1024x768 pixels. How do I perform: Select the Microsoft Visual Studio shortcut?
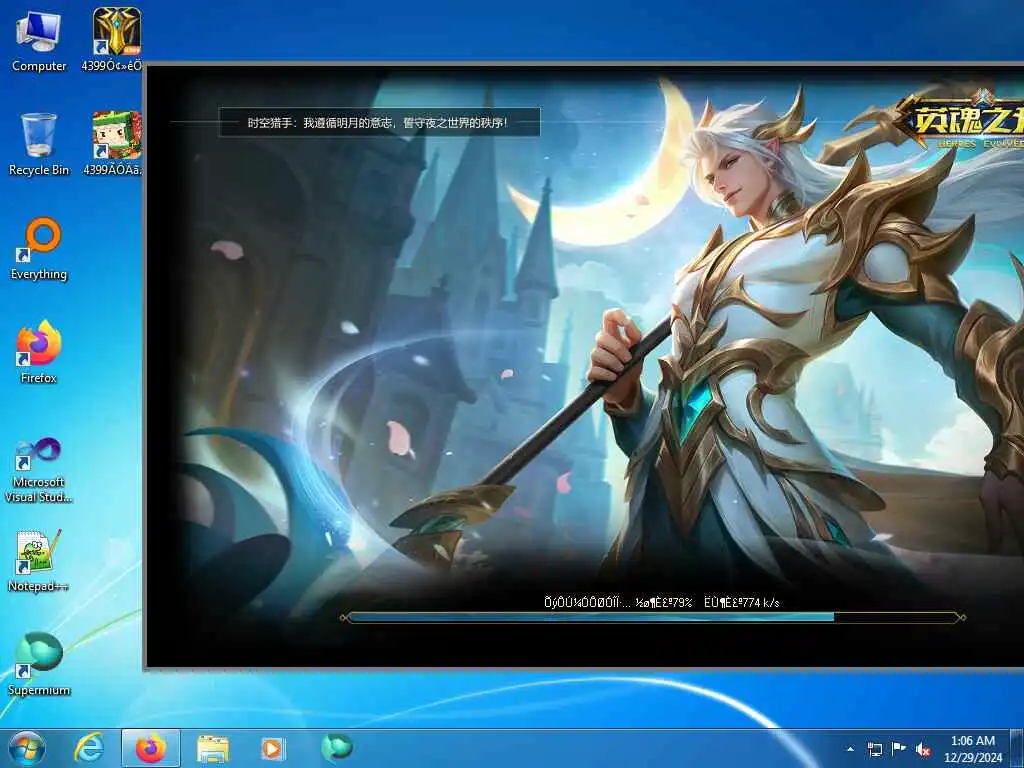39,470
